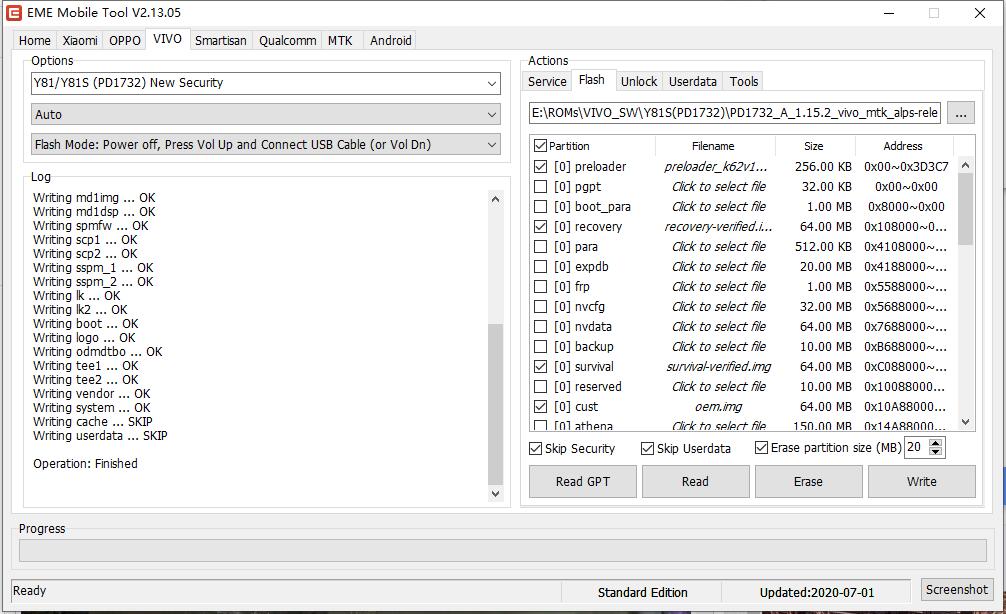Screen dimensions: 1006x614
Task: Click the oem.img filename cell
Action: tap(719, 406)
